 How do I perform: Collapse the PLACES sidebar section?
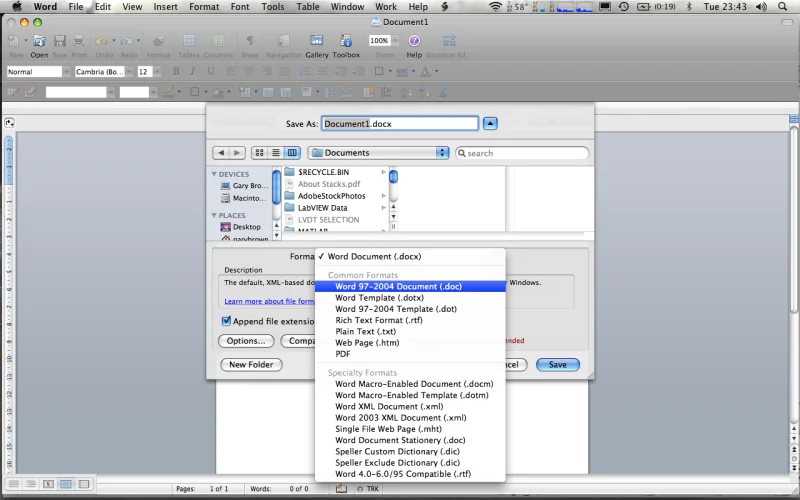coord(214,215)
